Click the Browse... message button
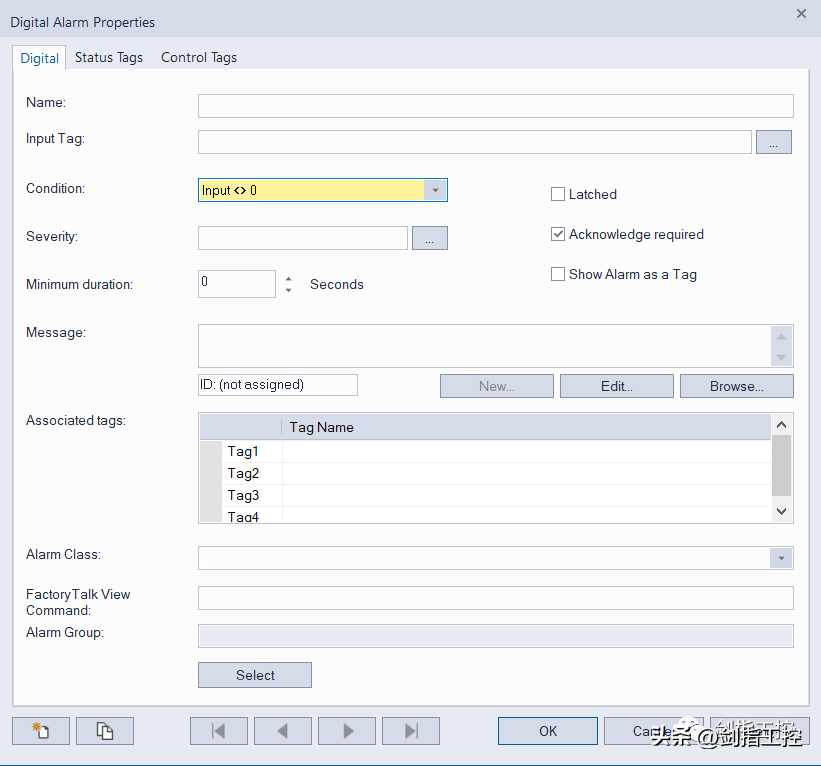The width and height of the screenshot is (821, 766). [x=736, y=386]
